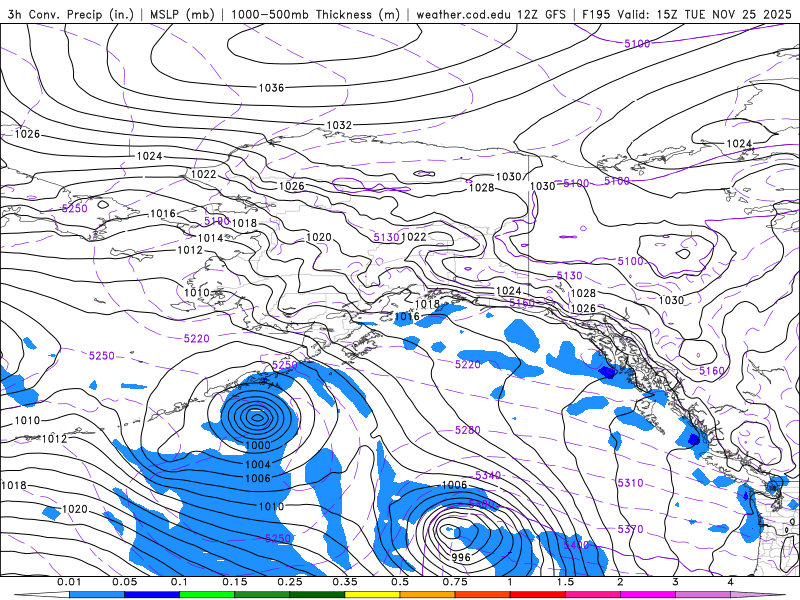Click the 0.75 legend tick value
The image size is (800, 600).
(x=455, y=582)
